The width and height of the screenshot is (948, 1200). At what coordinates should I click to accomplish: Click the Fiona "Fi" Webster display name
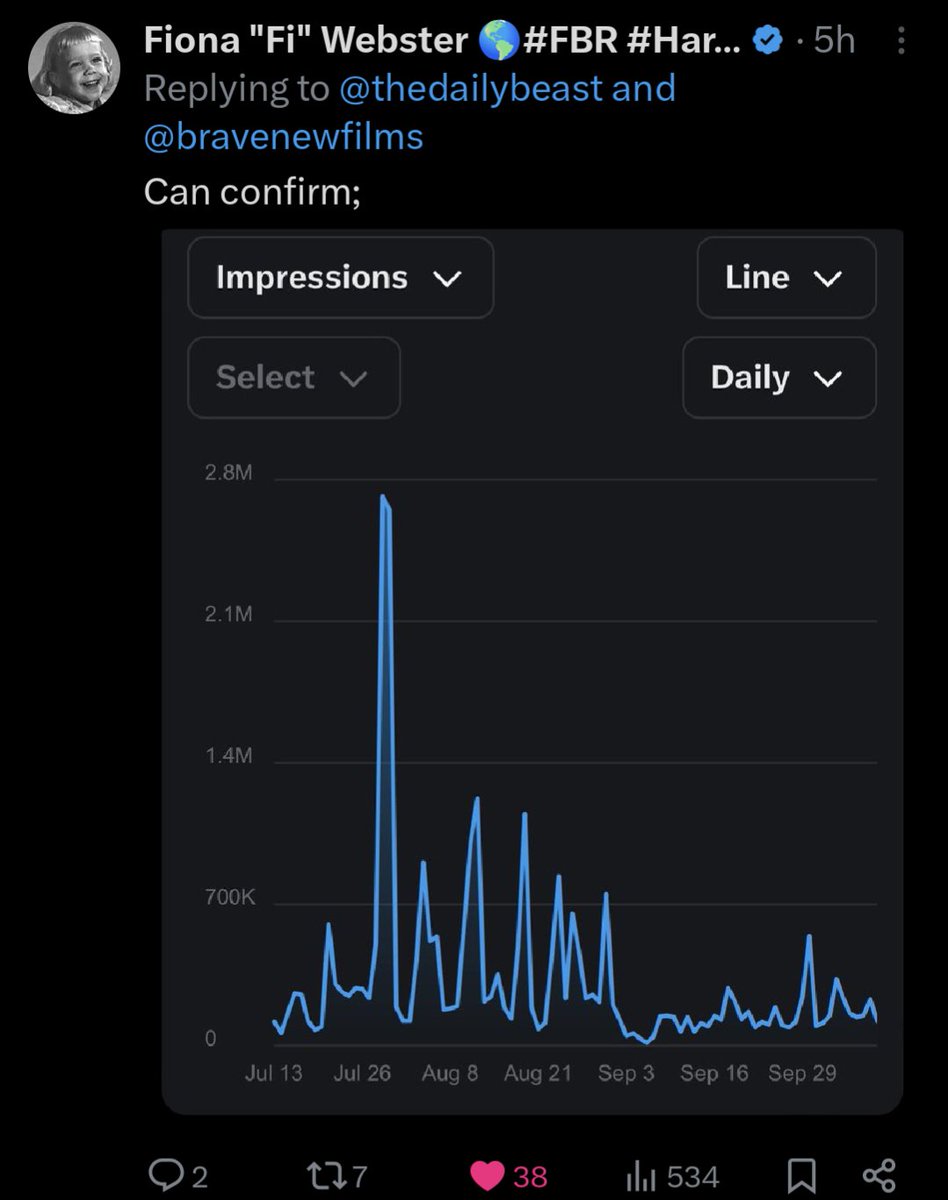[306, 41]
